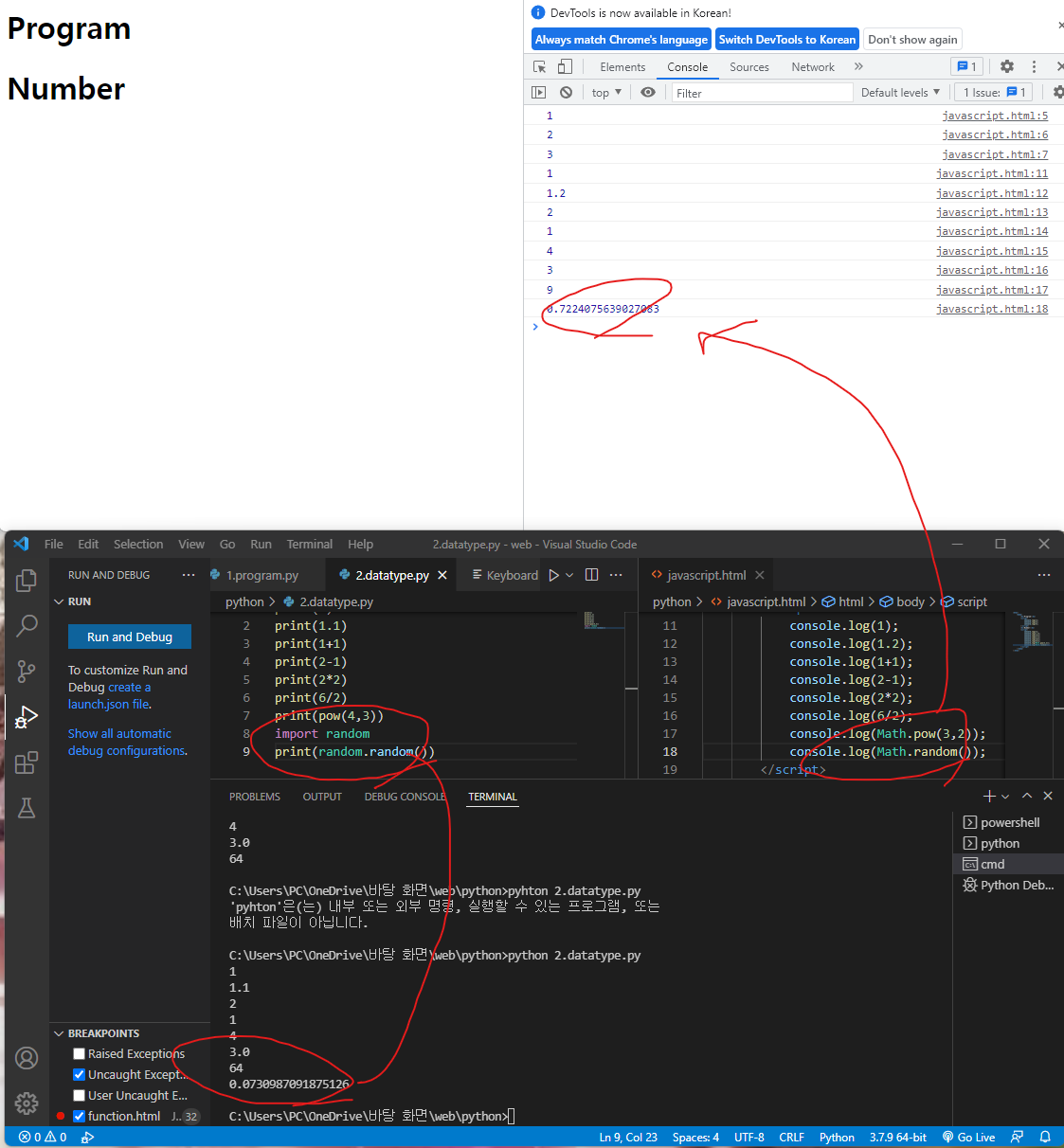Open the Run and Debug view icon
The width and height of the screenshot is (1064, 1148).
click(x=27, y=717)
